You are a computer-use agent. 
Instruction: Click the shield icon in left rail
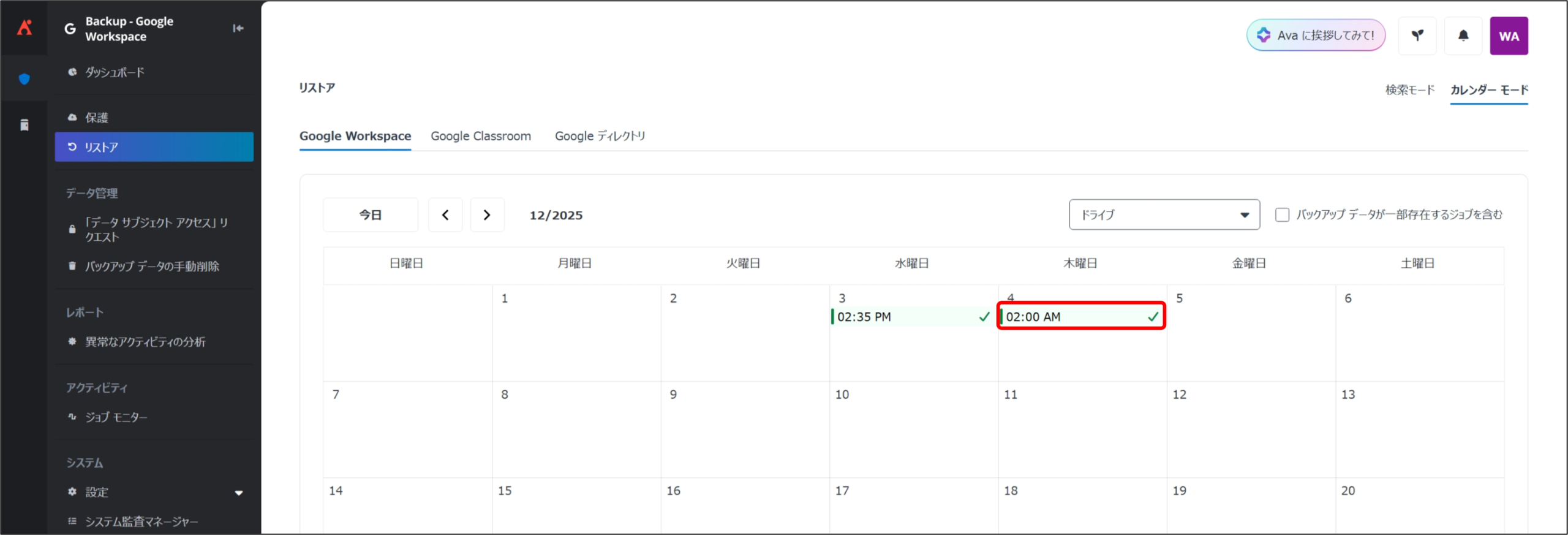click(24, 79)
